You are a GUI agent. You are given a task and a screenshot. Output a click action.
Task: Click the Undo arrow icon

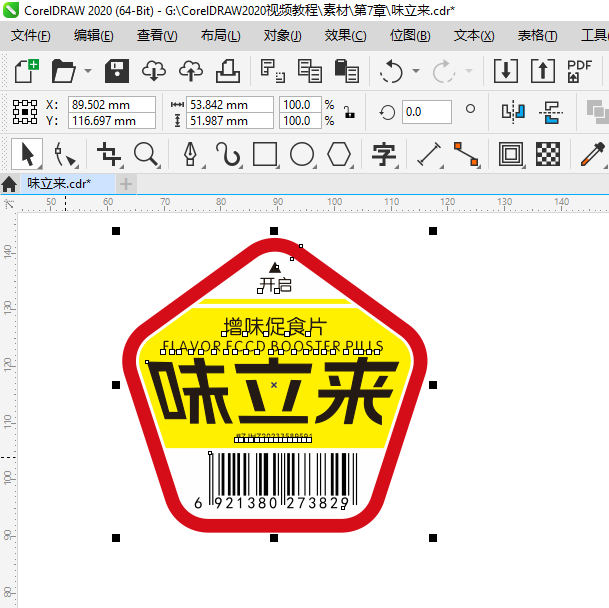(391, 71)
